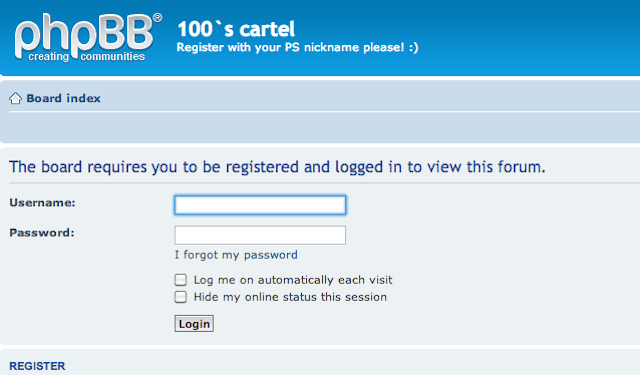Click the phpBB logo
The height and width of the screenshot is (375, 640).
click(88, 38)
